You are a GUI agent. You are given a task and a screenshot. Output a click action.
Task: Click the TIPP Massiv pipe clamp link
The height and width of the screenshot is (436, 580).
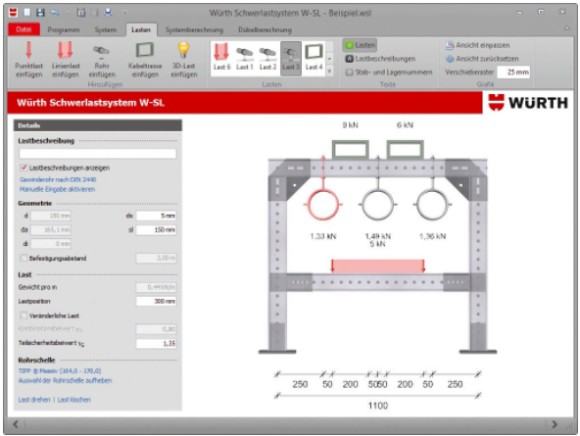(60, 371)
